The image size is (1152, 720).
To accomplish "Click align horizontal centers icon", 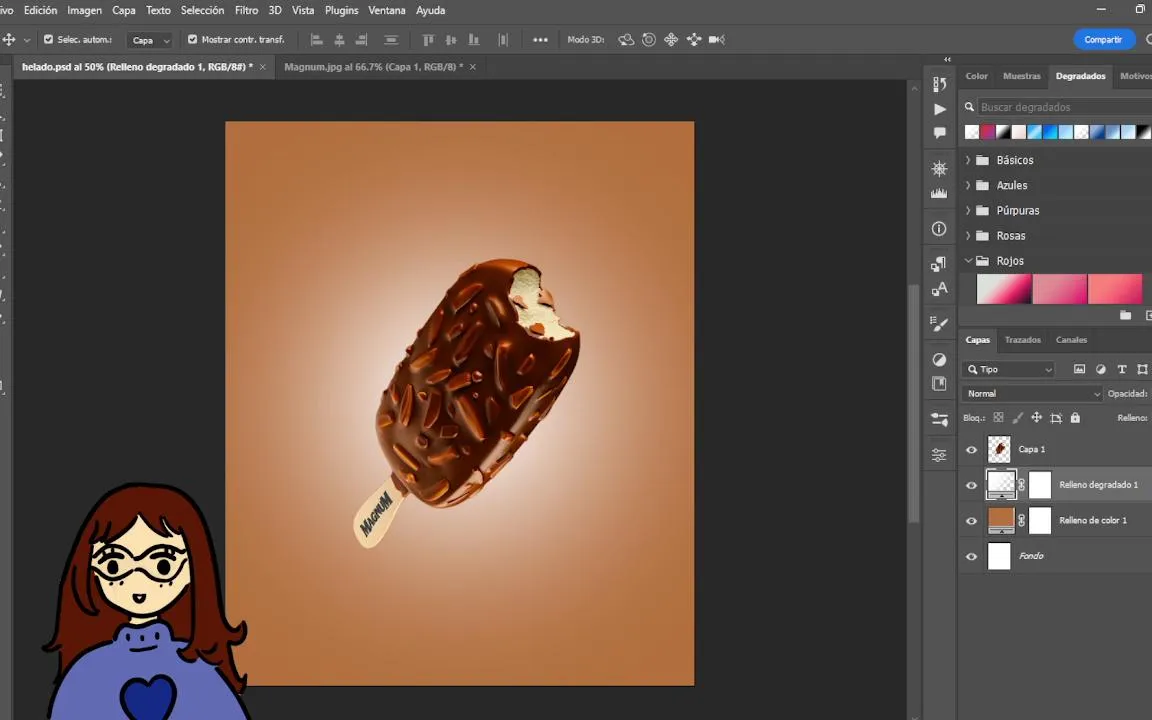I will point(339,40).
